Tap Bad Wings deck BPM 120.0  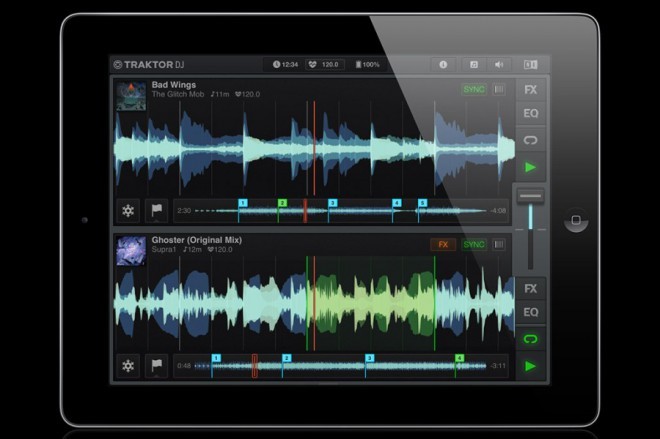point(248,94)
